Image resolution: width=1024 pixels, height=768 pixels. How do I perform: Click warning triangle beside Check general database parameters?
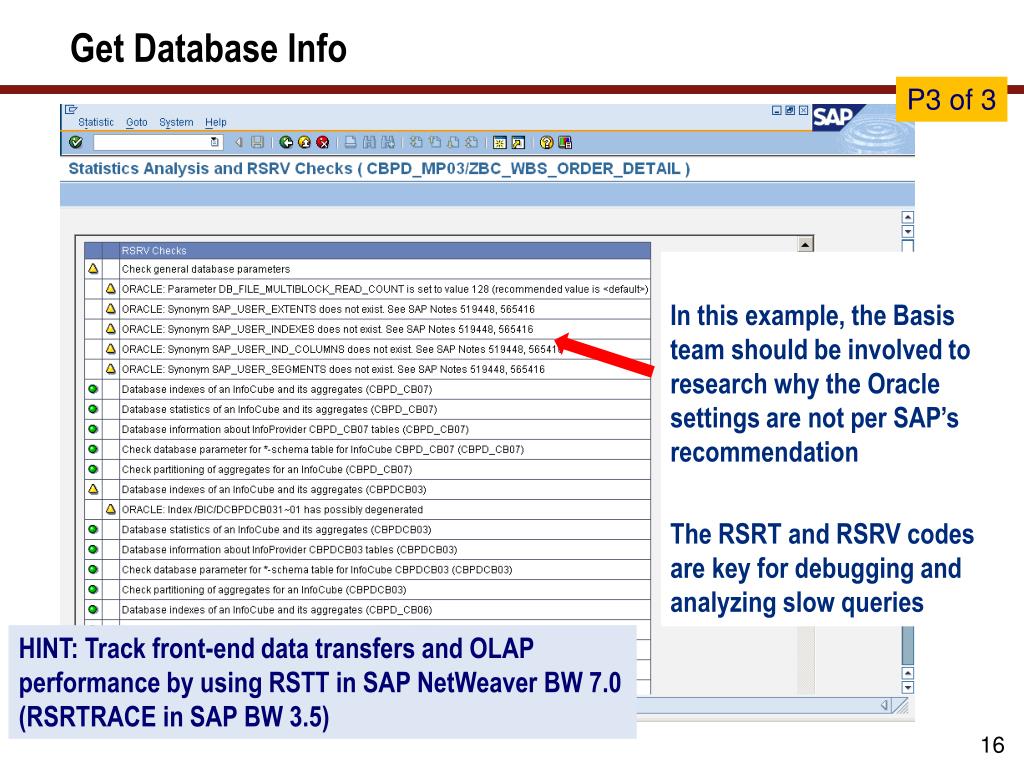tap(93, 268)
